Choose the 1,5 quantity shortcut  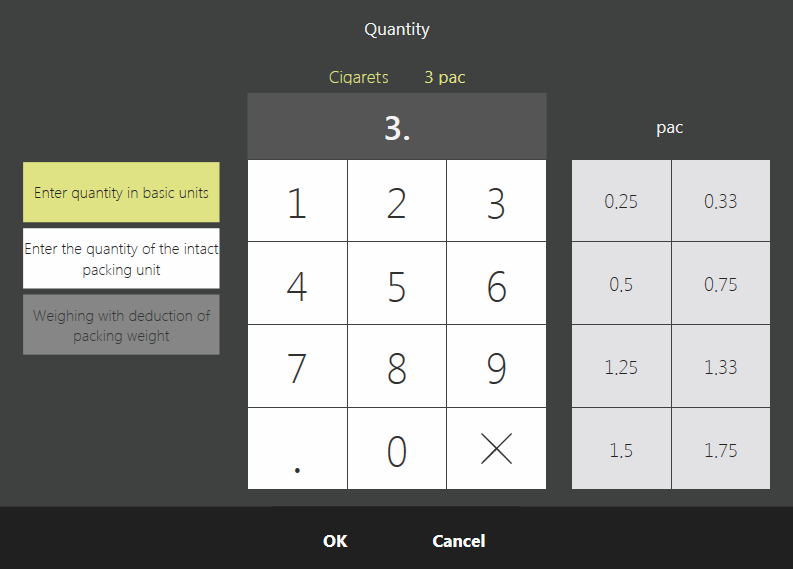pyautogui.click(x=621, y=450)
